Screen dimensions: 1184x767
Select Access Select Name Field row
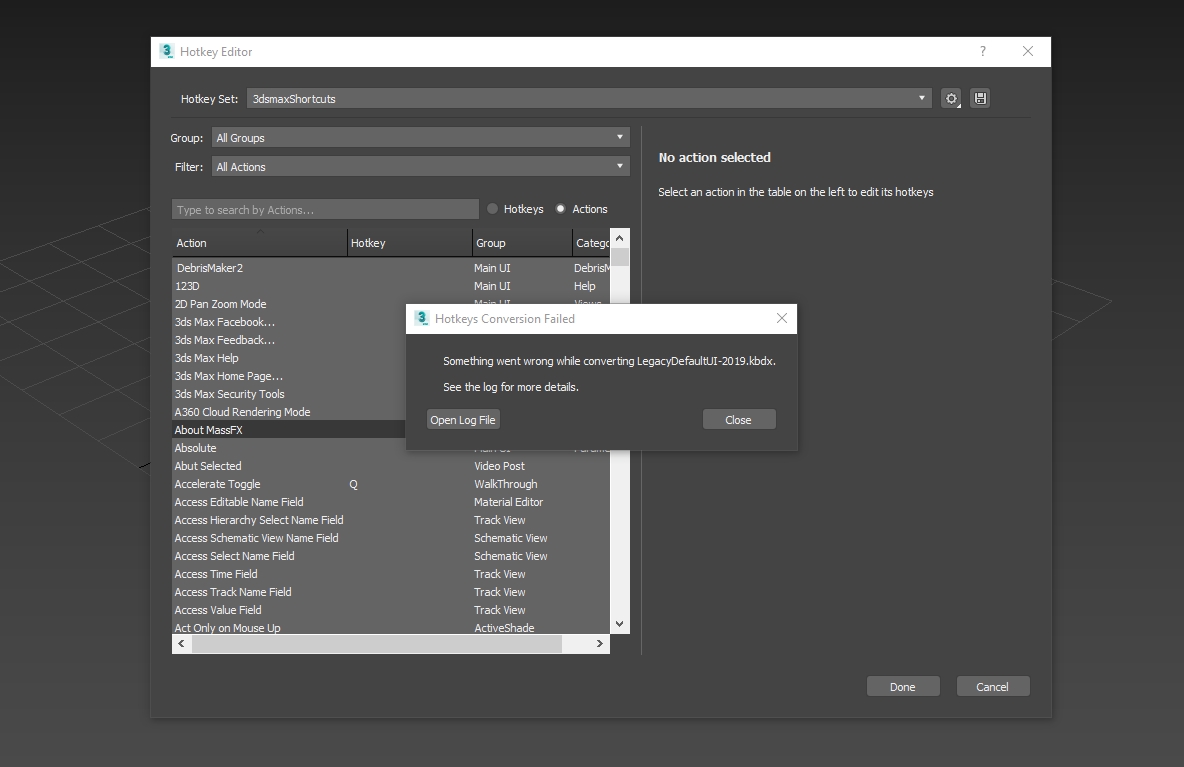390,556
